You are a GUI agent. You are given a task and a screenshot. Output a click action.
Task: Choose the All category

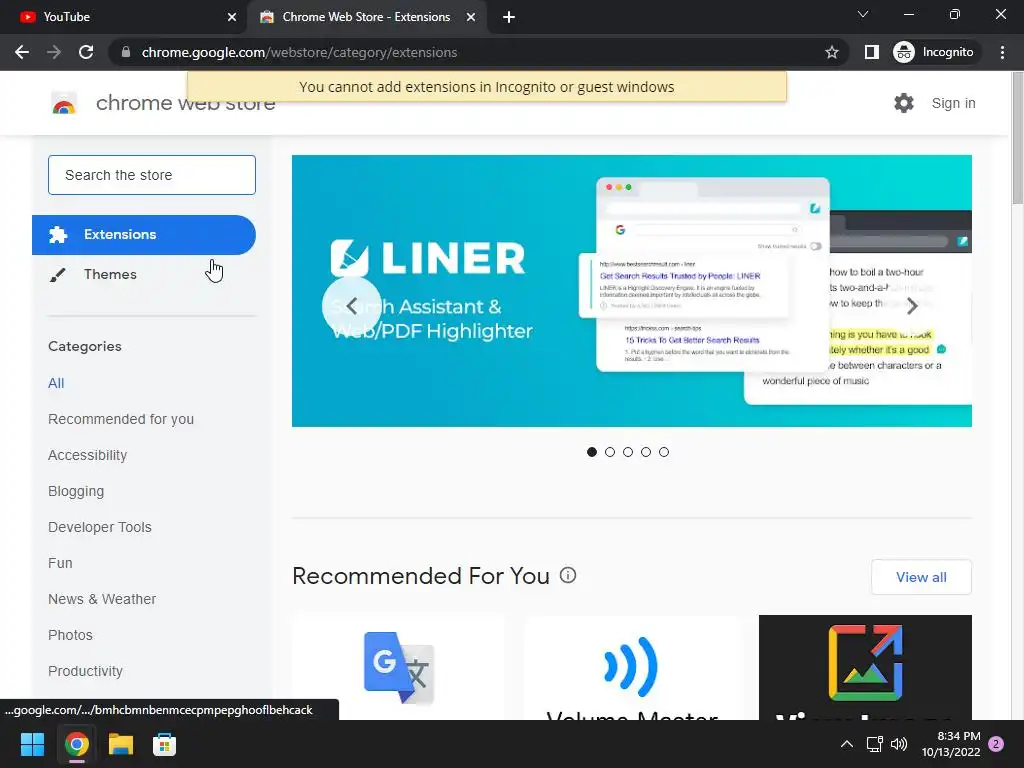click(x=56, y=383)
